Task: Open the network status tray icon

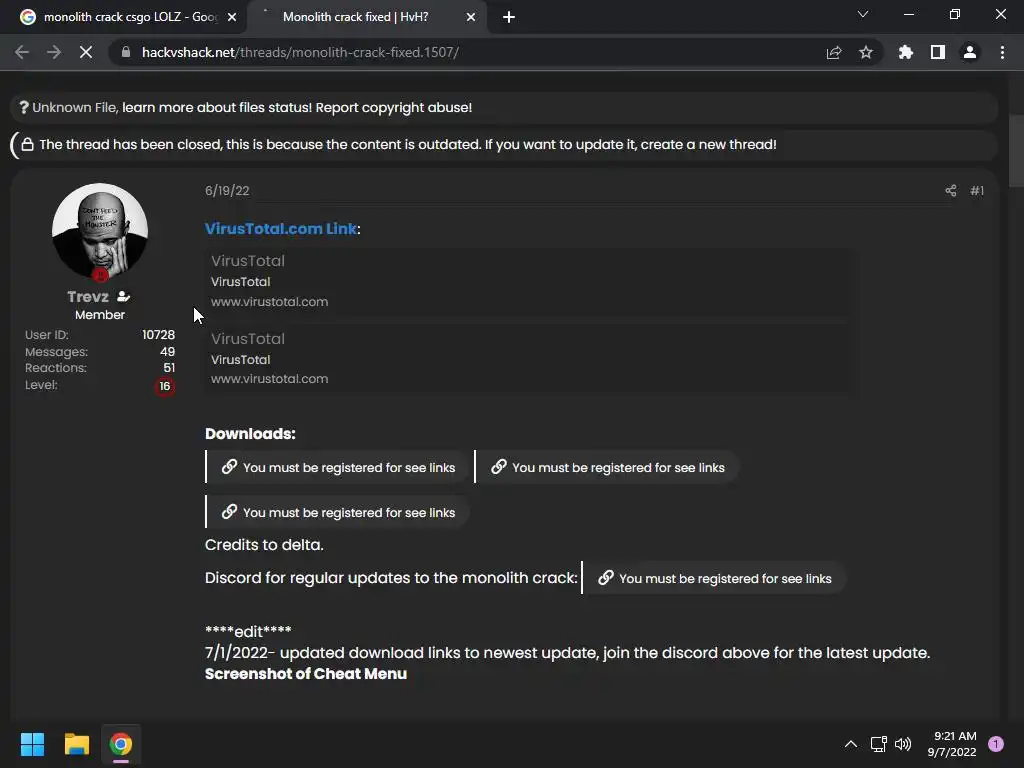Action: (x=878, y=744)
